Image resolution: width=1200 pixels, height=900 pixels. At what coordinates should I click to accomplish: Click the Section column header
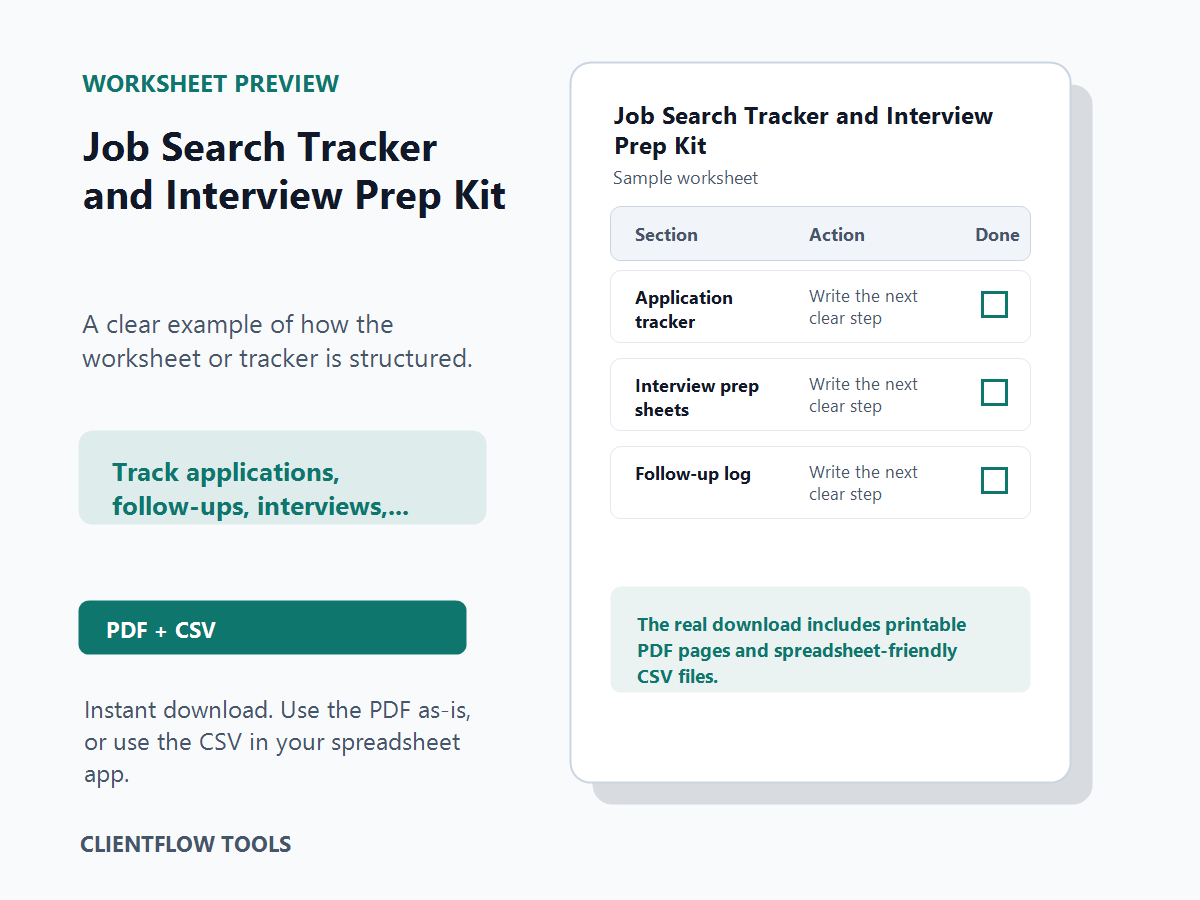tap(666, 235)
